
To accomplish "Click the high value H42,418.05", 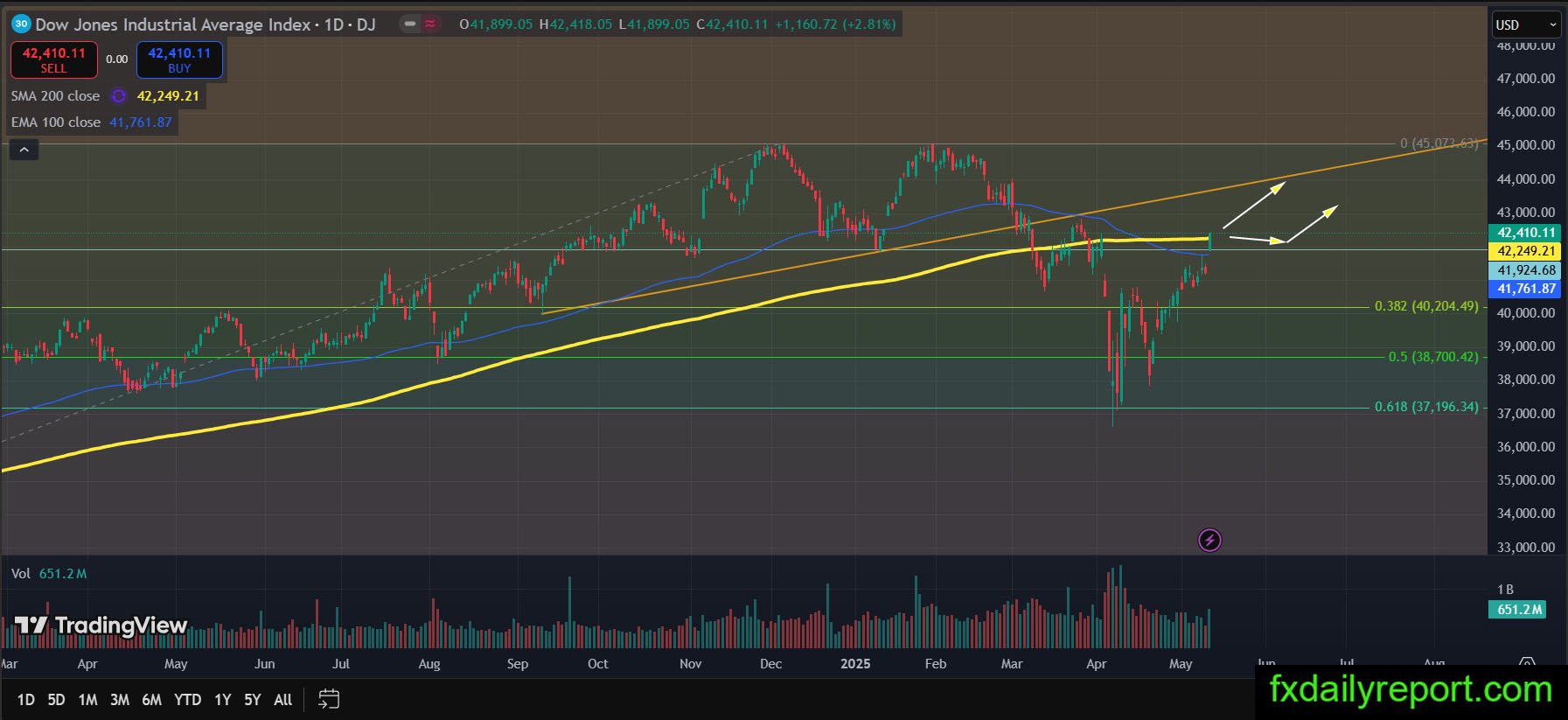I will (x=575, y=24).
